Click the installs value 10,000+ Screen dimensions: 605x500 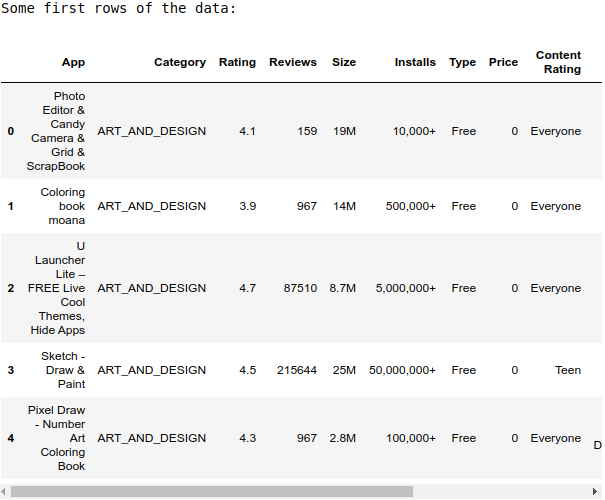(414, 131)
